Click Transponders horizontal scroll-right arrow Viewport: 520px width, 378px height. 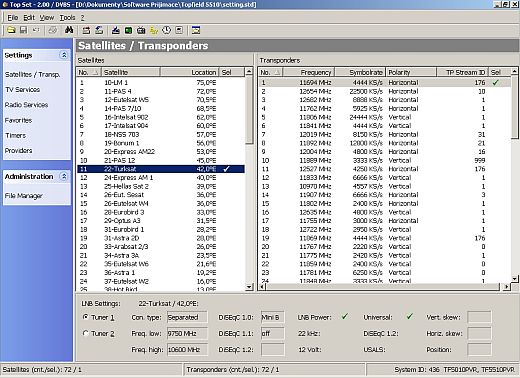click(507, 287)
